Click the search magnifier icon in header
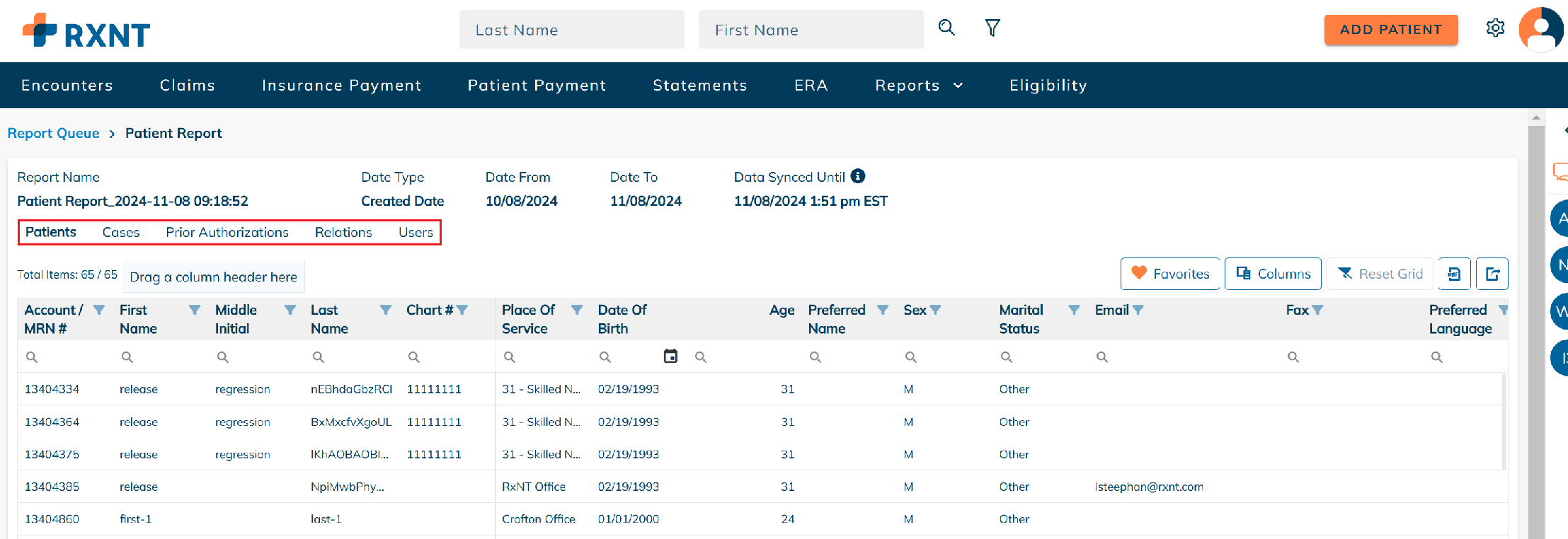The image size is (1568, 539). point(946,28)
